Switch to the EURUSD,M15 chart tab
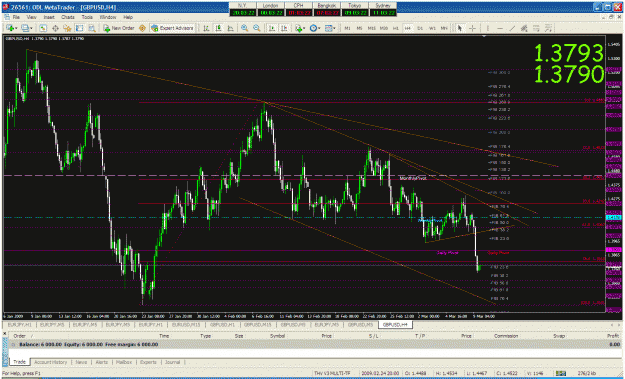This screenshot has width=625, height=379. (x=185, y=325)
